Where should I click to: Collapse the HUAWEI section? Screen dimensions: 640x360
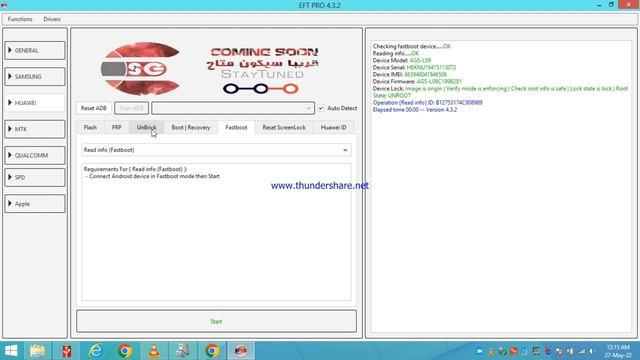pyautogui.click(x=35, y=103)
